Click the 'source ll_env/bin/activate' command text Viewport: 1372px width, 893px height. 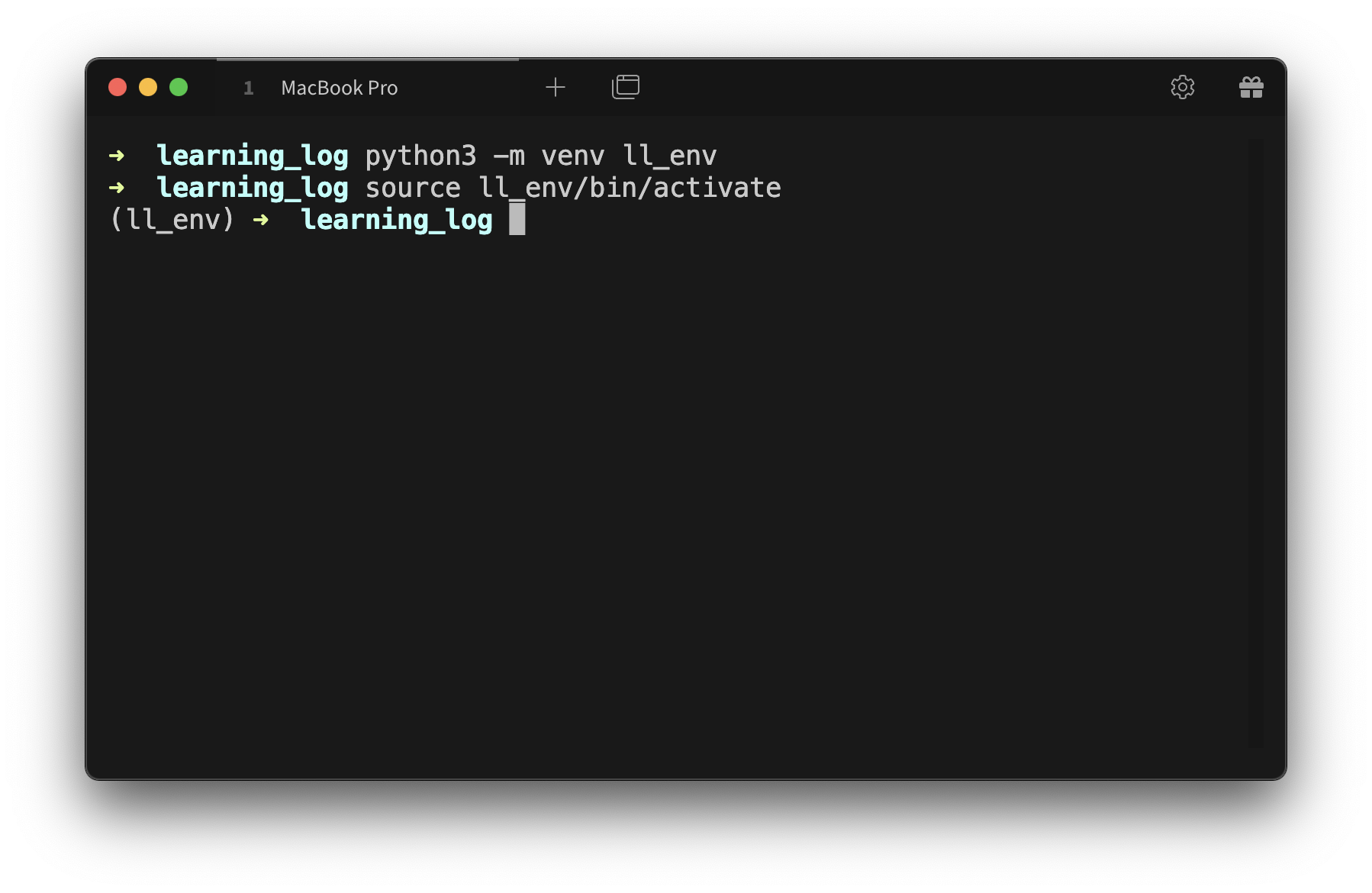[x=573, y=188]
